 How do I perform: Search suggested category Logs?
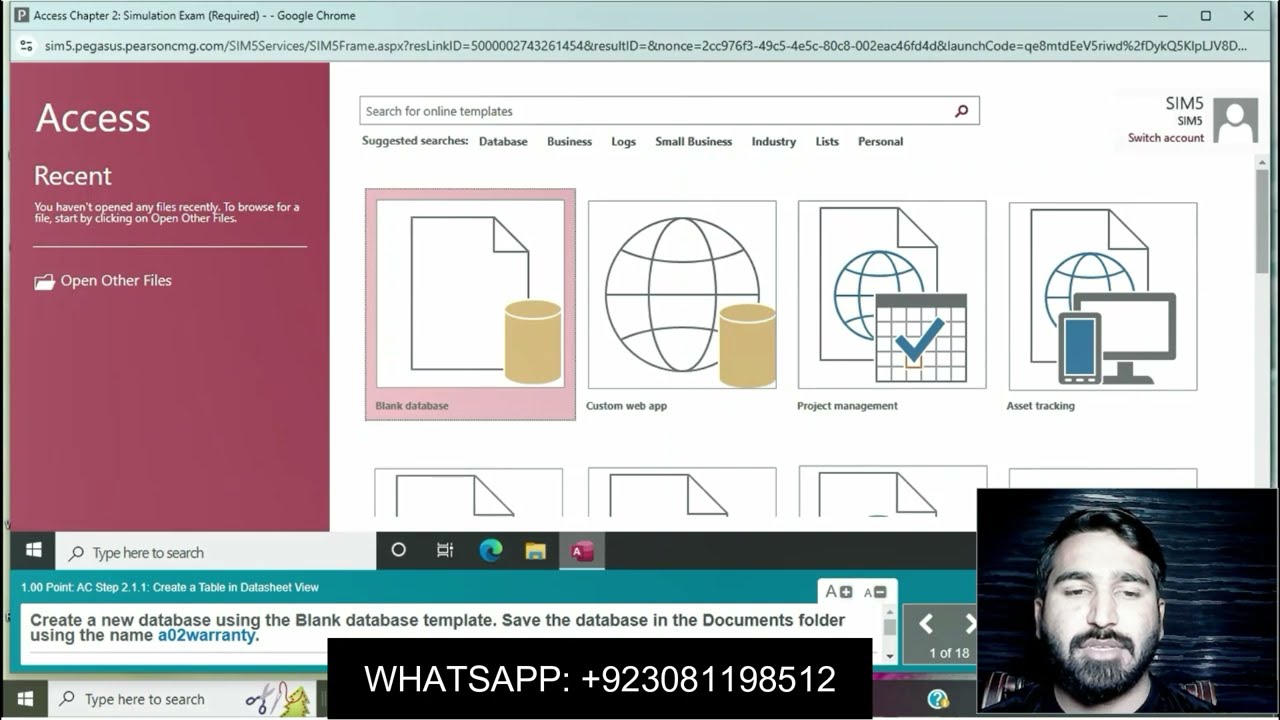pyautogui.click(x=623, y=142)
